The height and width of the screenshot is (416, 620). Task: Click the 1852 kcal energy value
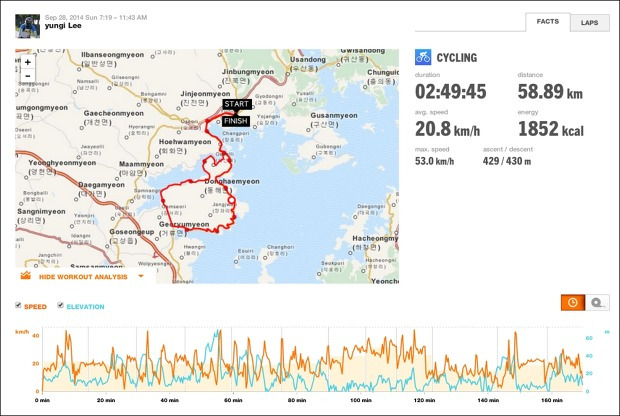tap(551, 129)
